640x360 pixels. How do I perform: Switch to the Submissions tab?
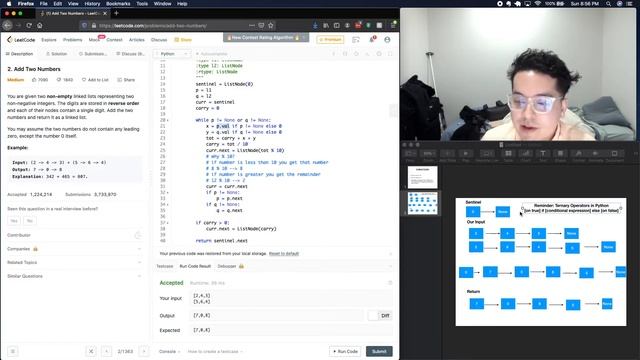tap(93, 54)
